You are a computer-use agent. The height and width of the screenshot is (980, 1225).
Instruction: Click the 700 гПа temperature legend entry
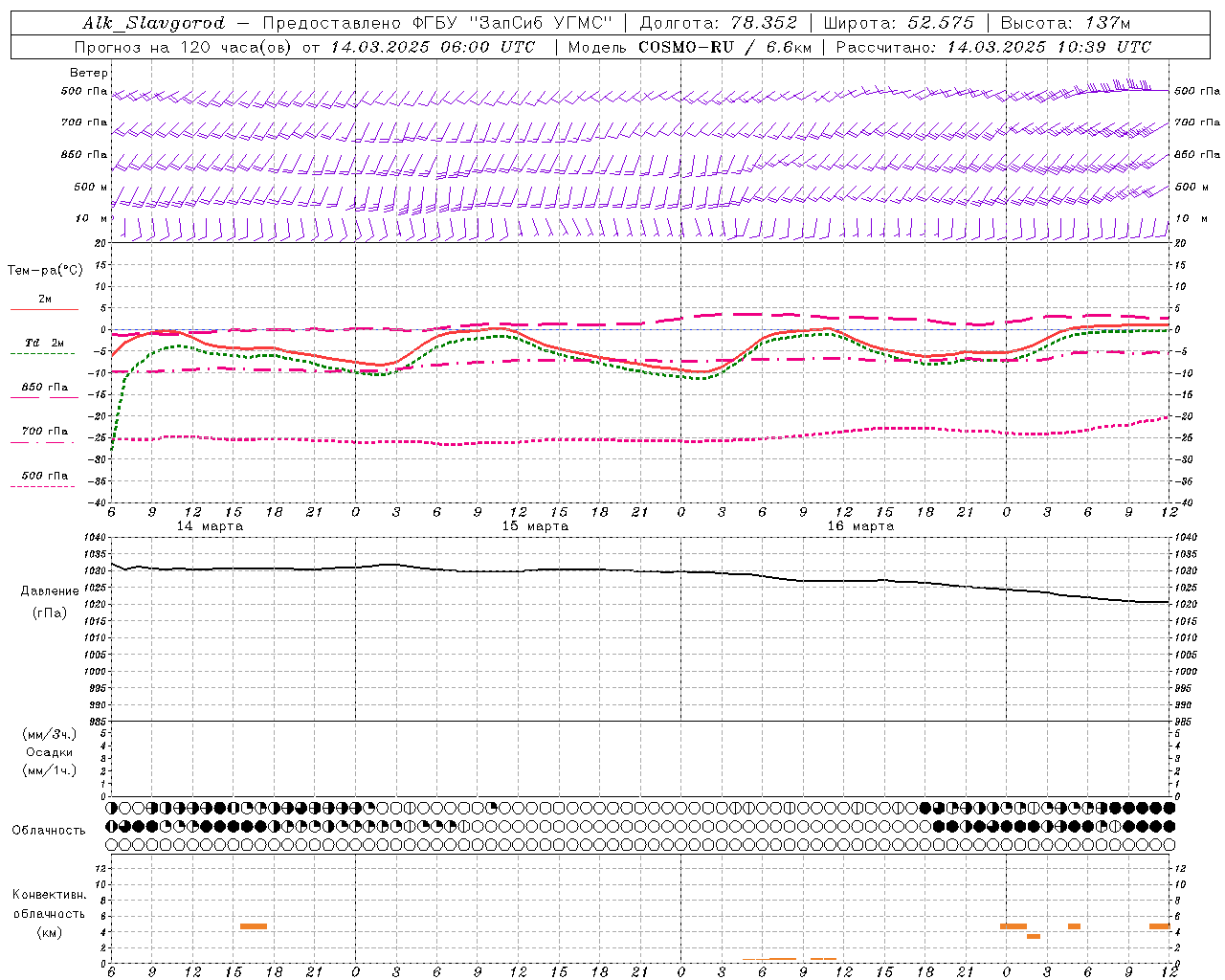point(45,432)
